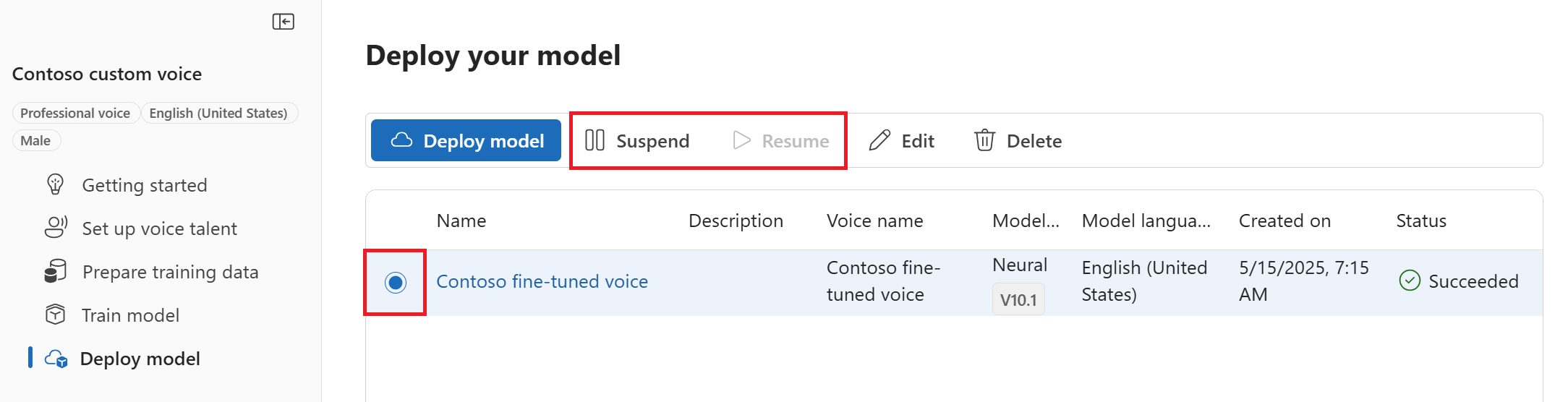
Task: Click the Train model cube icon
Action: click(x=56, y=315)
